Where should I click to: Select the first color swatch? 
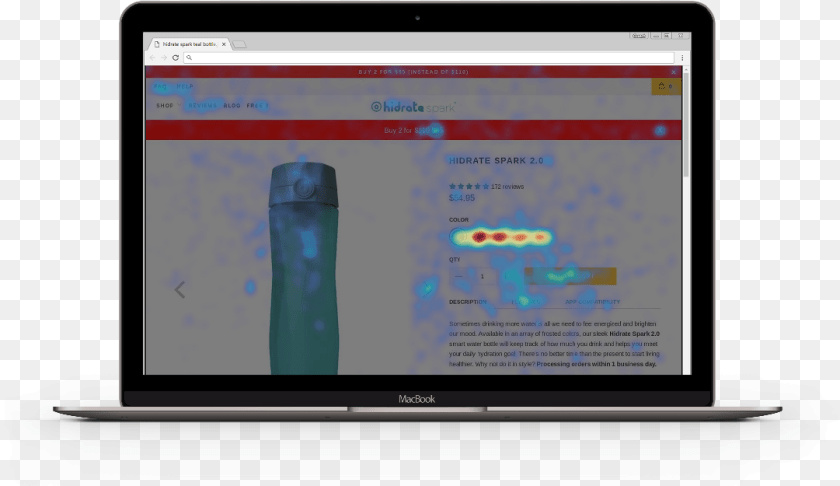pos(459,237)
